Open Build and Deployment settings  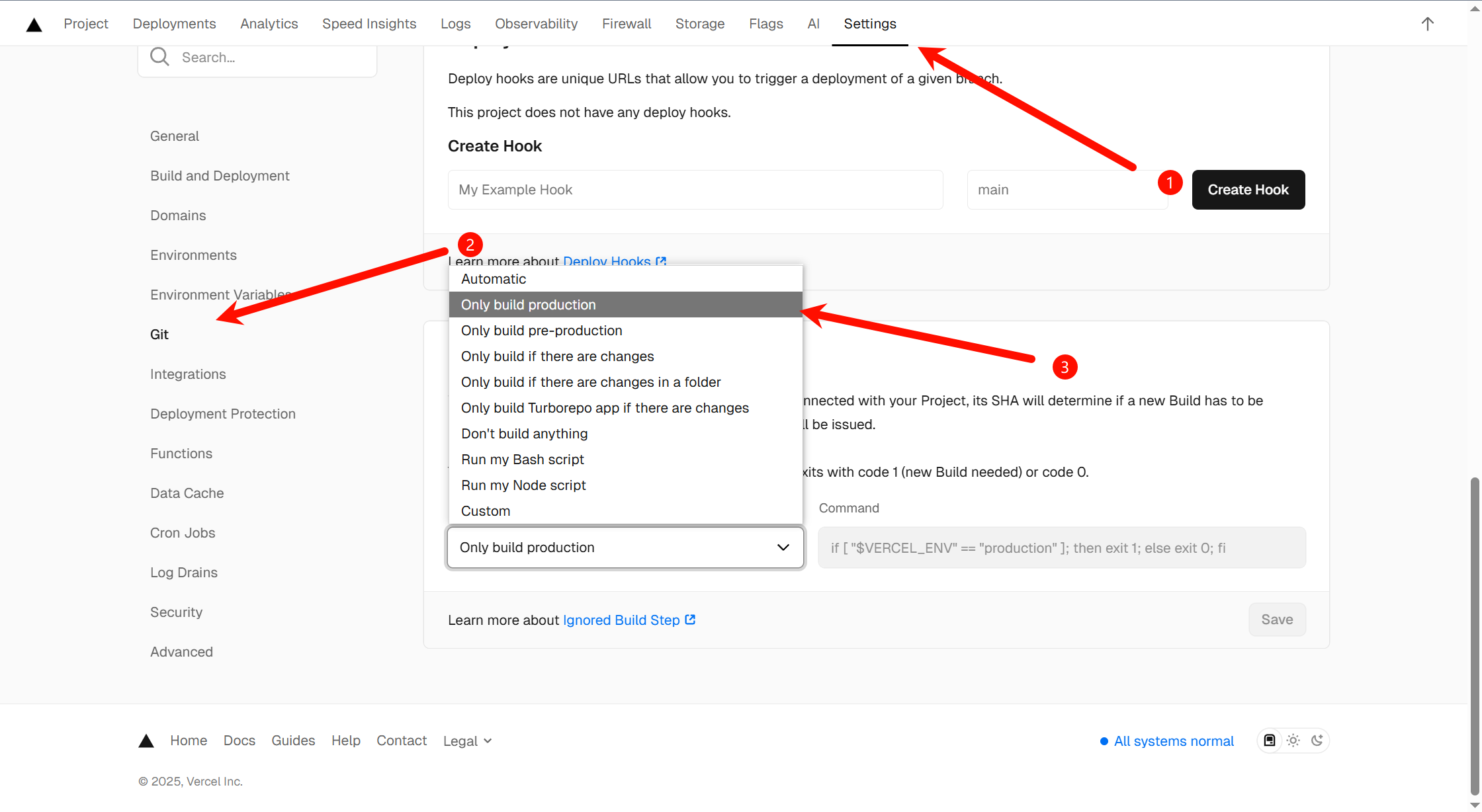tap(220, 176)
